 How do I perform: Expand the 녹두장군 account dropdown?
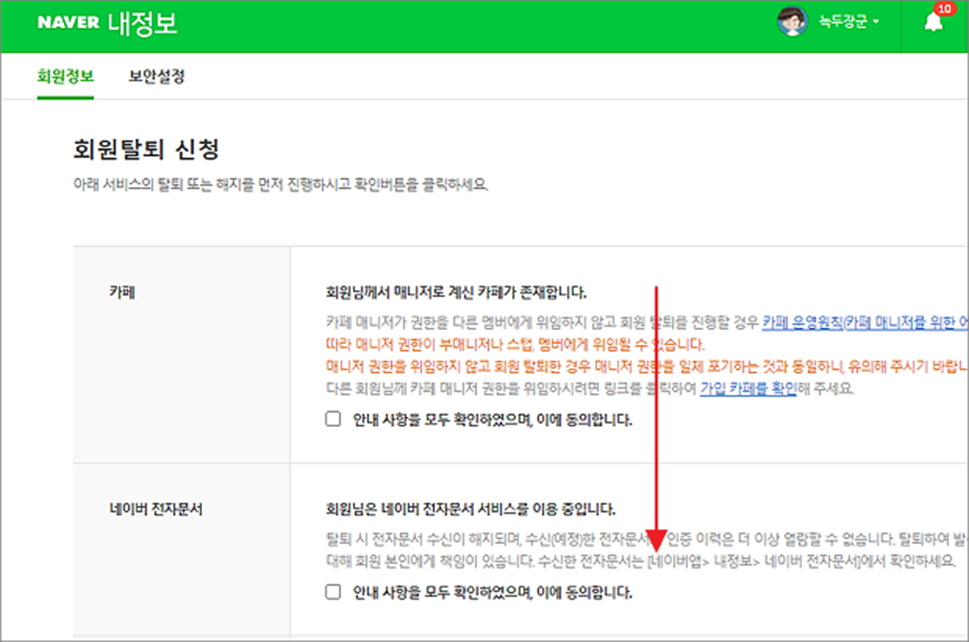click(848, 22)
